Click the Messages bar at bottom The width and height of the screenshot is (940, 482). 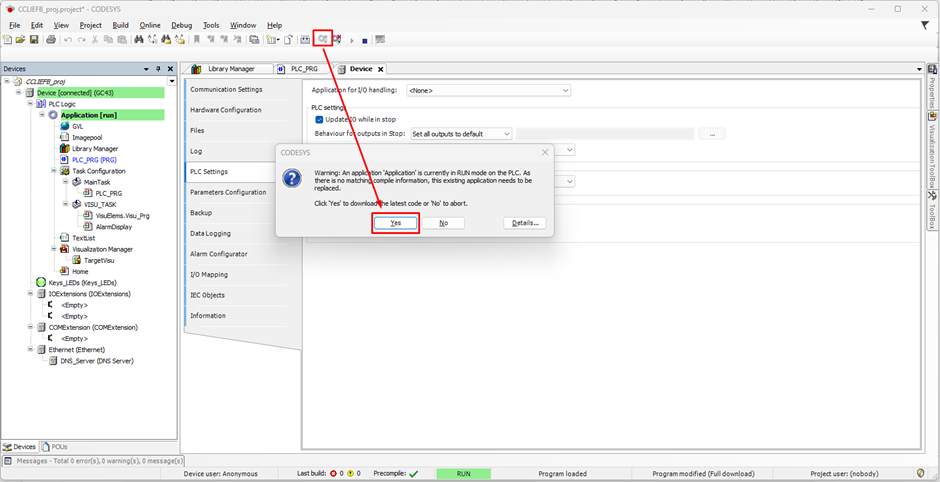click(93, 461)
